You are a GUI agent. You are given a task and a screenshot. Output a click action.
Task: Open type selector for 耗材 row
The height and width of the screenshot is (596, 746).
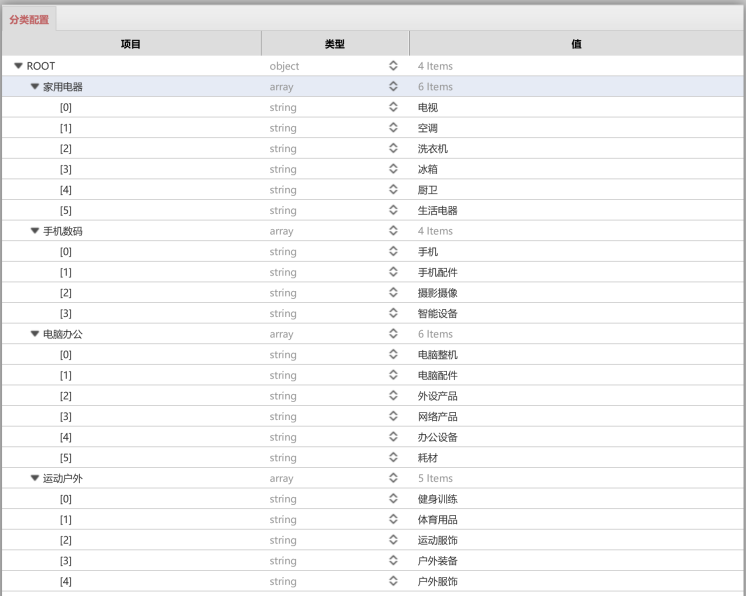[393, 458]
